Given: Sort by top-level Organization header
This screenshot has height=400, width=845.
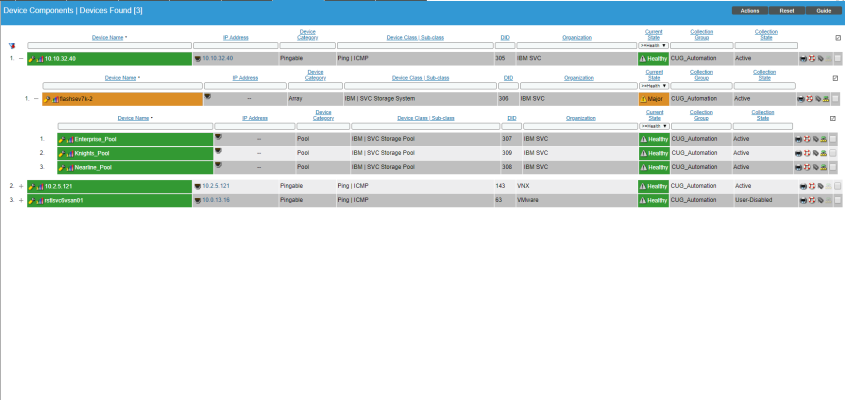Looking at the screenshot, I should click(x=577, y=38).
